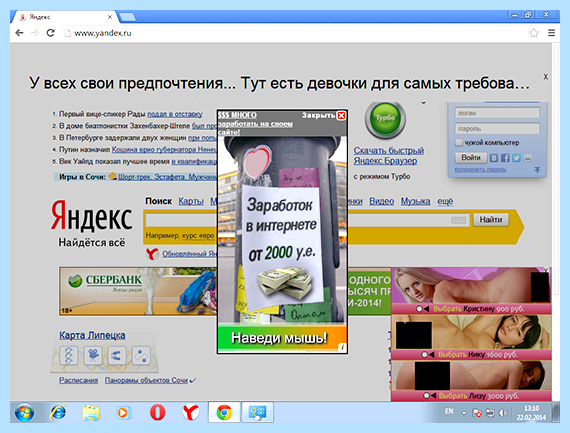570x433 pixels.
Task: Click the Выбрать Кристину ad strip
Action: coord(471,309)
